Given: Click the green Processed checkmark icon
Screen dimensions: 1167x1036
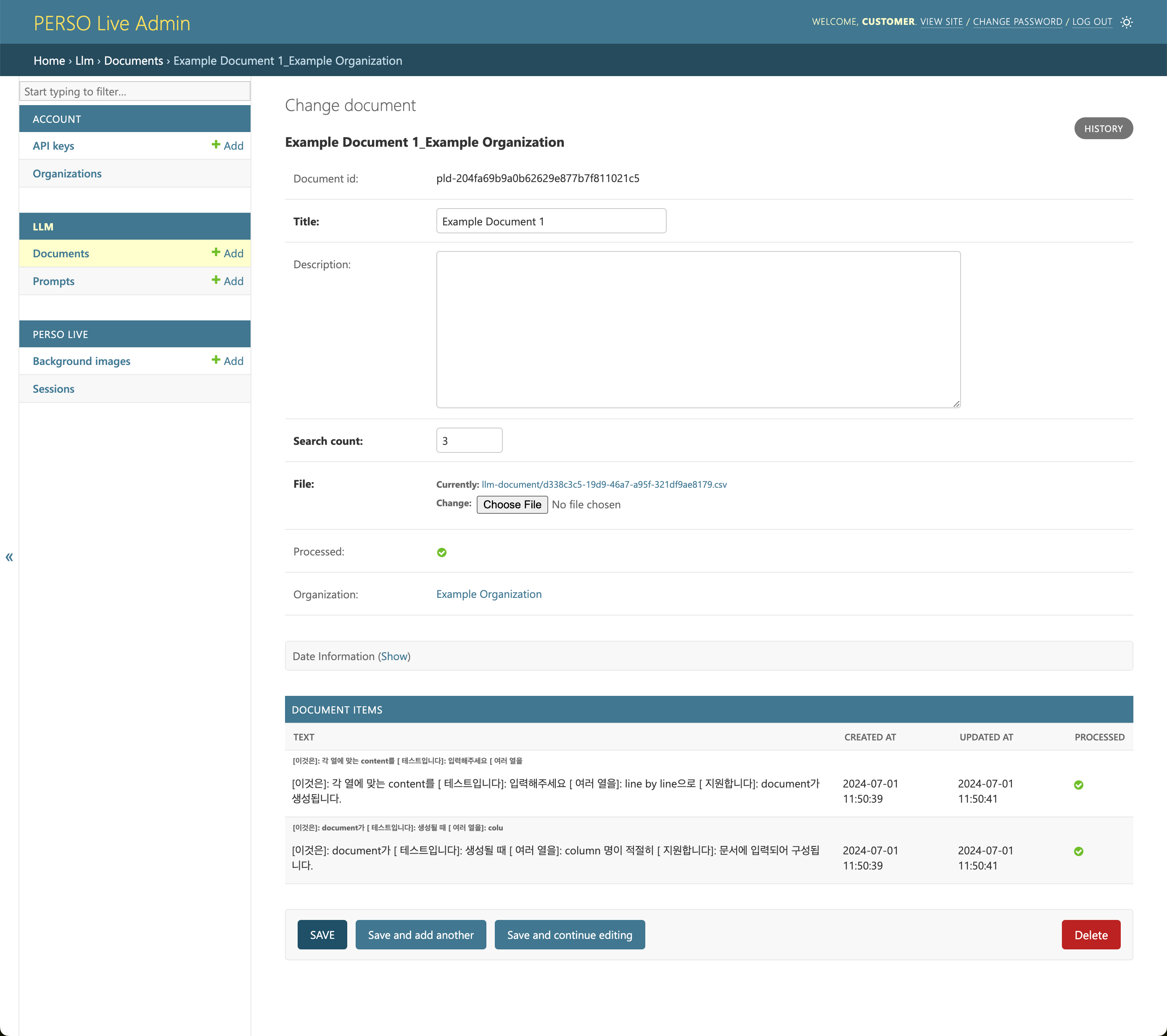Looking at the screenshot, I should [x=441, y=552].
